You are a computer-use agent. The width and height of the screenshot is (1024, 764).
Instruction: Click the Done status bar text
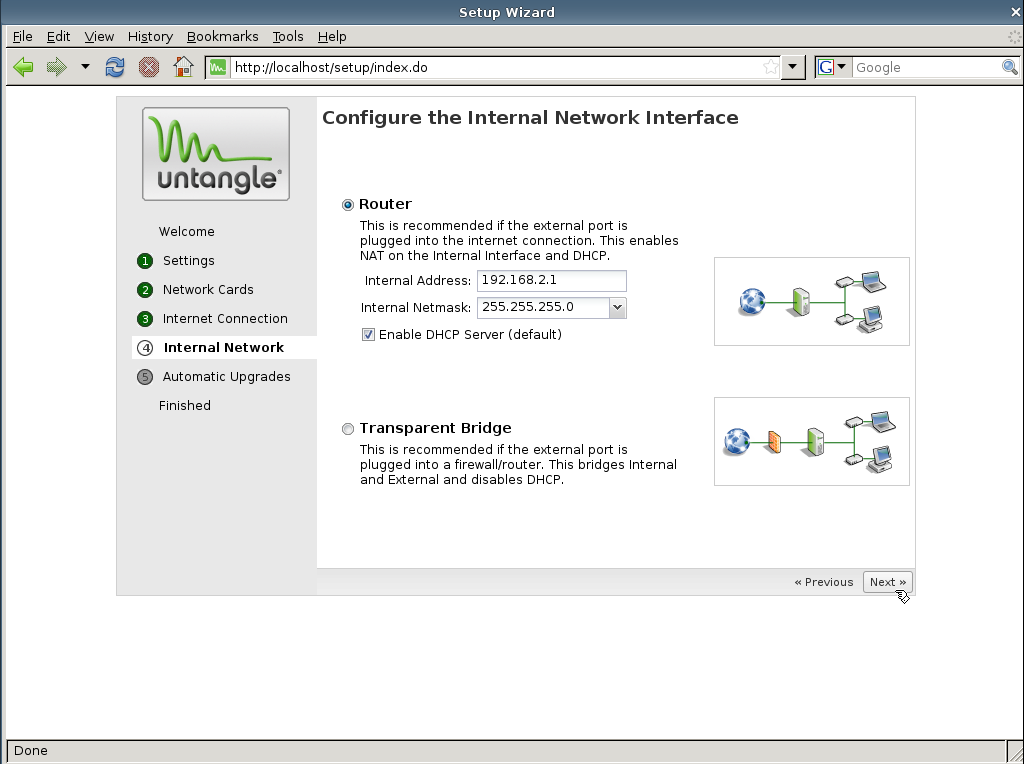(x=31, y=750)
